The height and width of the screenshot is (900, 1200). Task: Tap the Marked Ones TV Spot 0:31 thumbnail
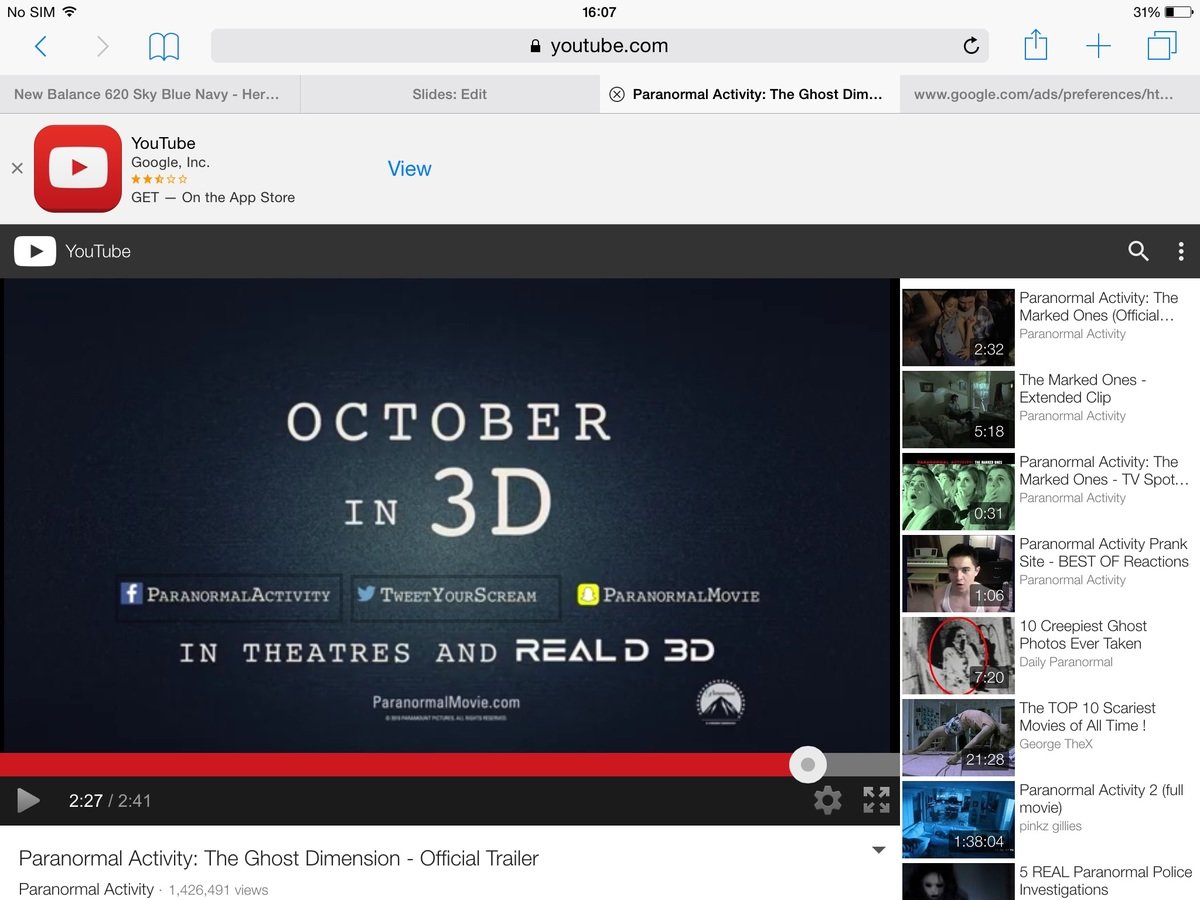(958, 491)
